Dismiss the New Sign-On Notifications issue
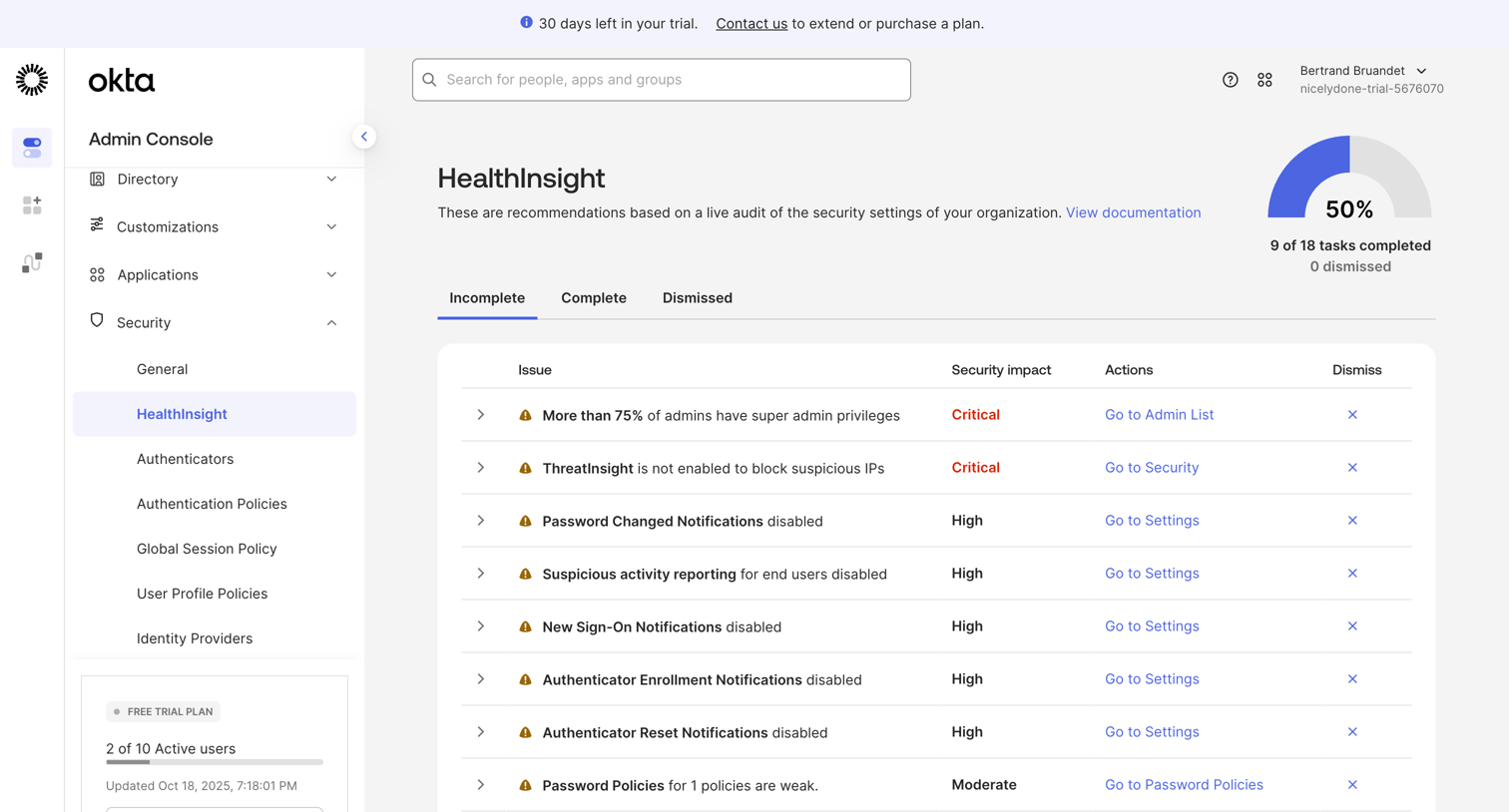 [x=1352, y=626]
